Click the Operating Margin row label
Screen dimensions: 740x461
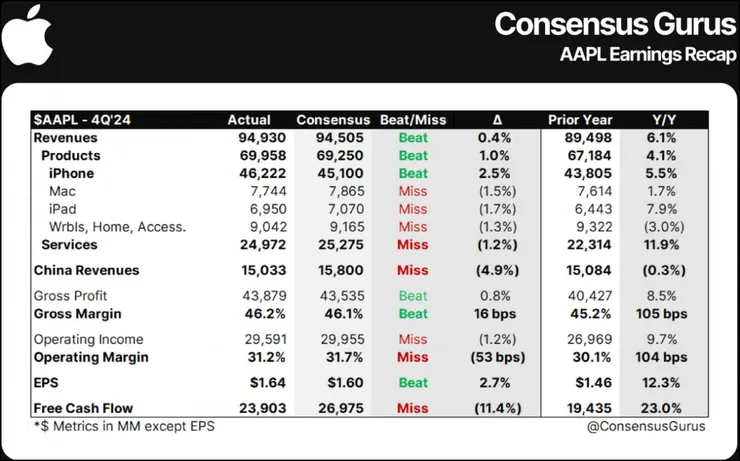pyautogui.click(x=91, y=357)
